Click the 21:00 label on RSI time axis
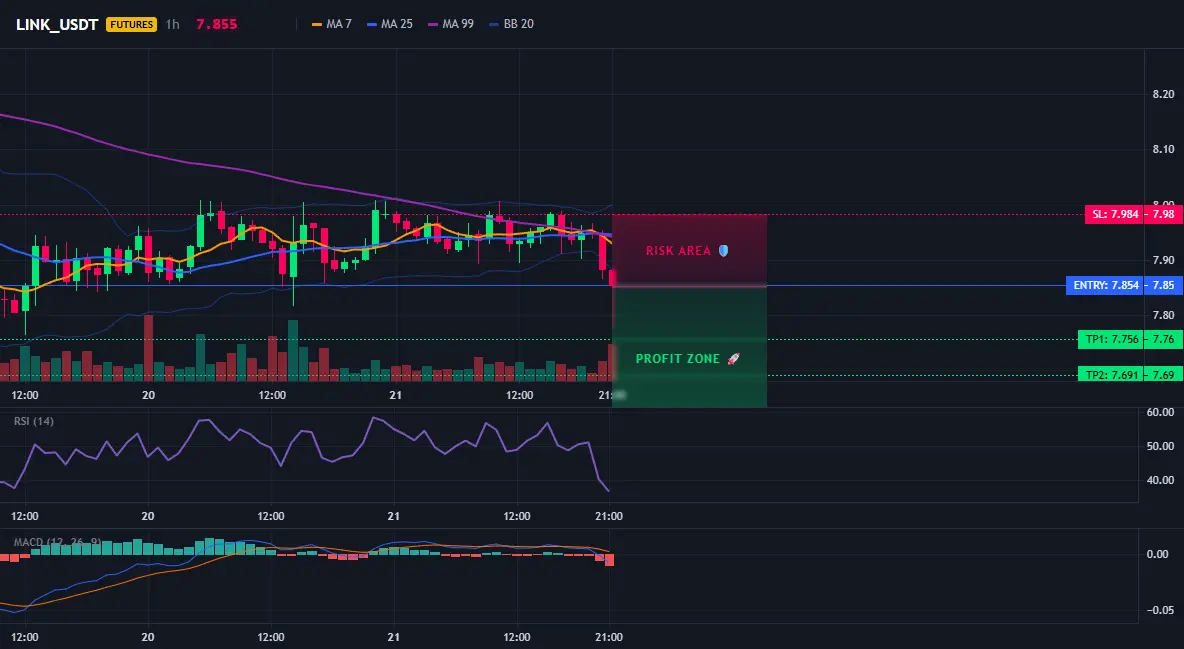1184x649 pixels. coord(609,516)
